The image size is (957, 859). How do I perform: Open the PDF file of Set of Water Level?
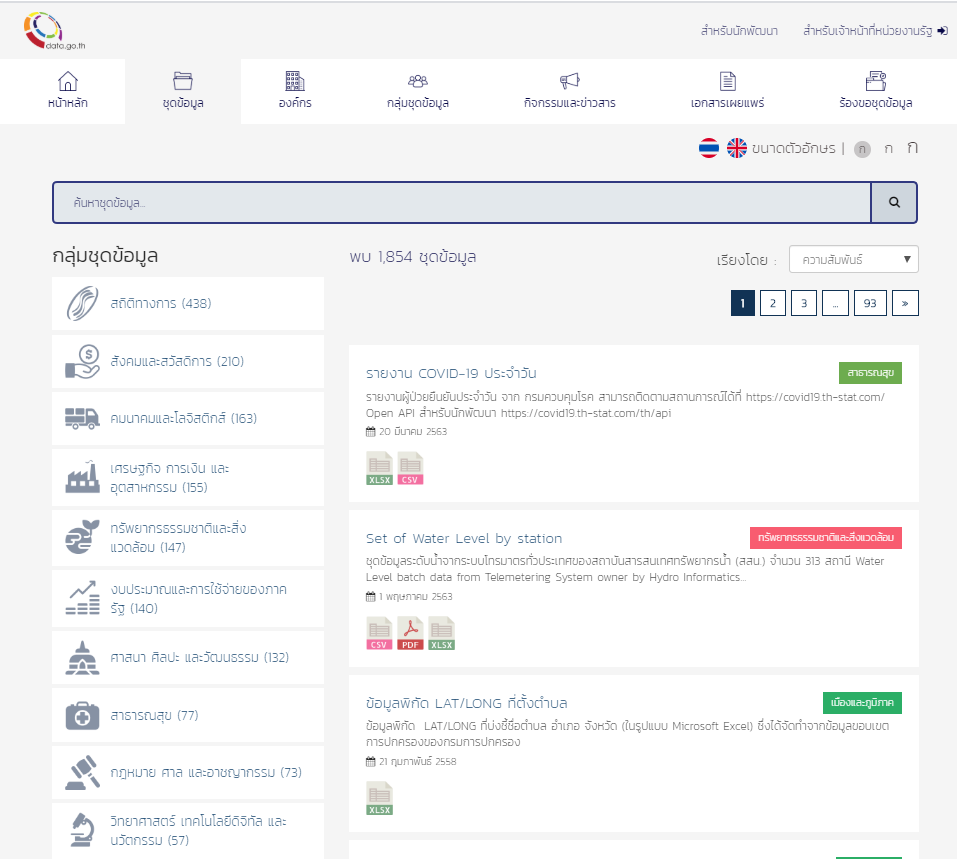tap(410, 634)
